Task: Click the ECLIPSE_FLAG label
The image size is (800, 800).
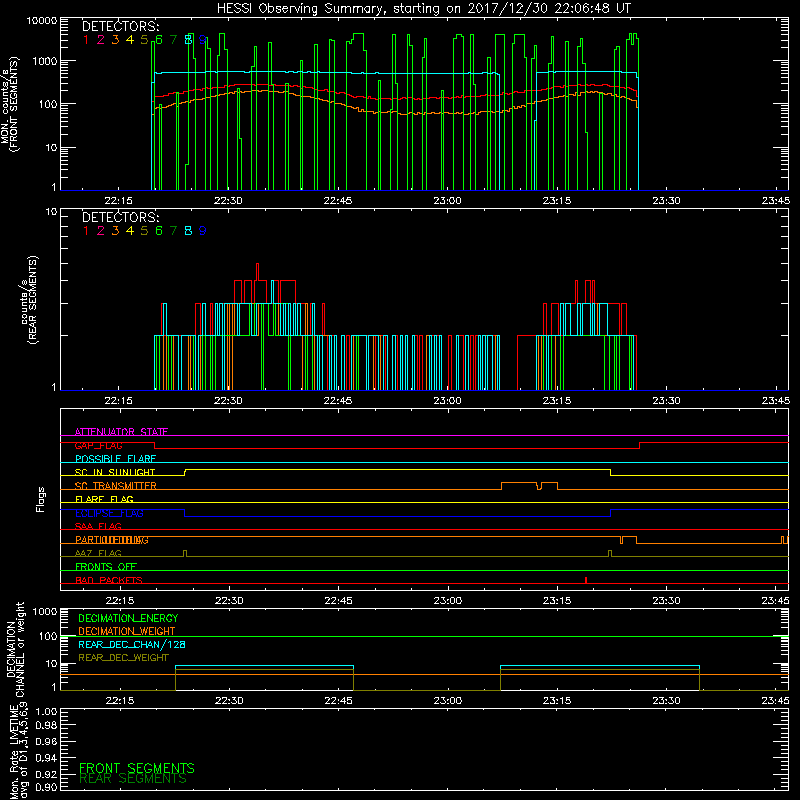Action: tap(109, 513)
